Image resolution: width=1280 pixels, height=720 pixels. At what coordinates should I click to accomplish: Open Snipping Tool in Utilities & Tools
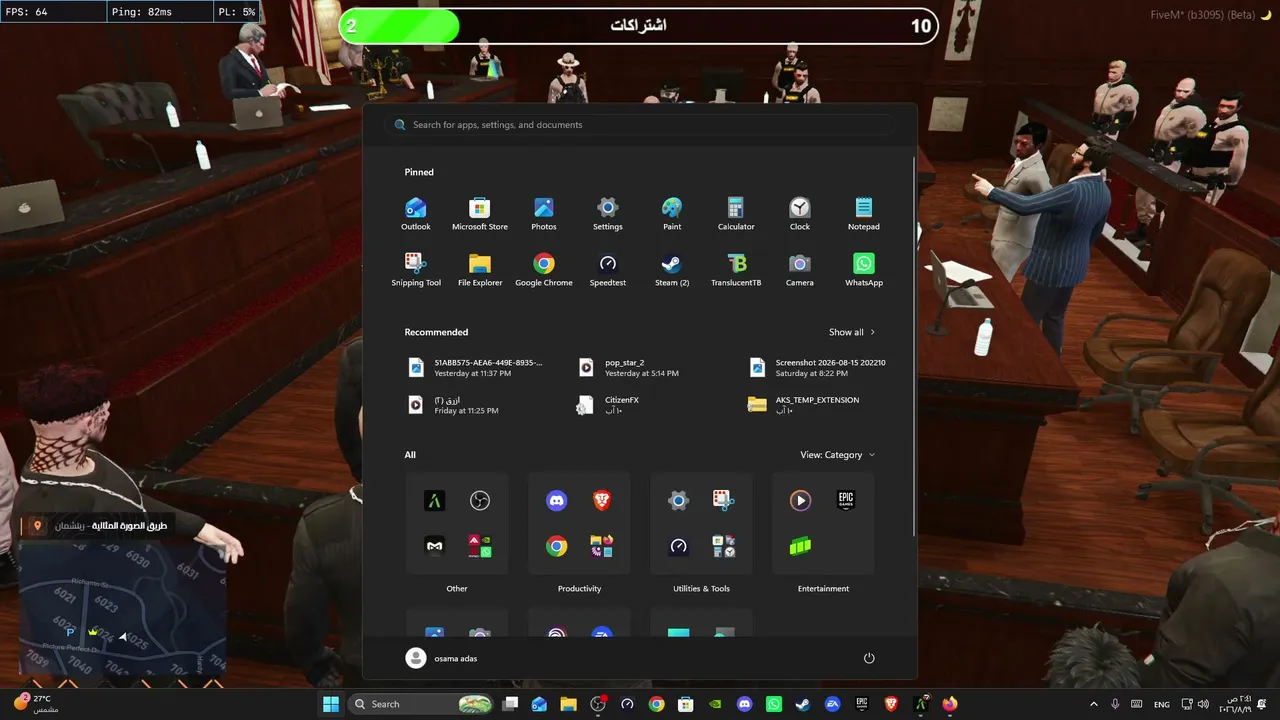click(724, 501)
